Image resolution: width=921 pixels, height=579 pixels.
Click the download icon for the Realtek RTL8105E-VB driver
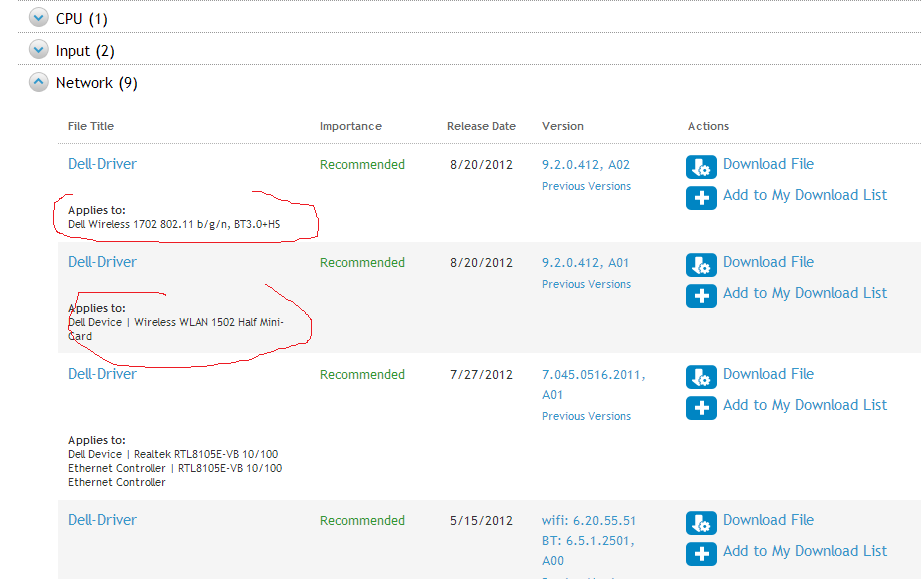(701, 377)
